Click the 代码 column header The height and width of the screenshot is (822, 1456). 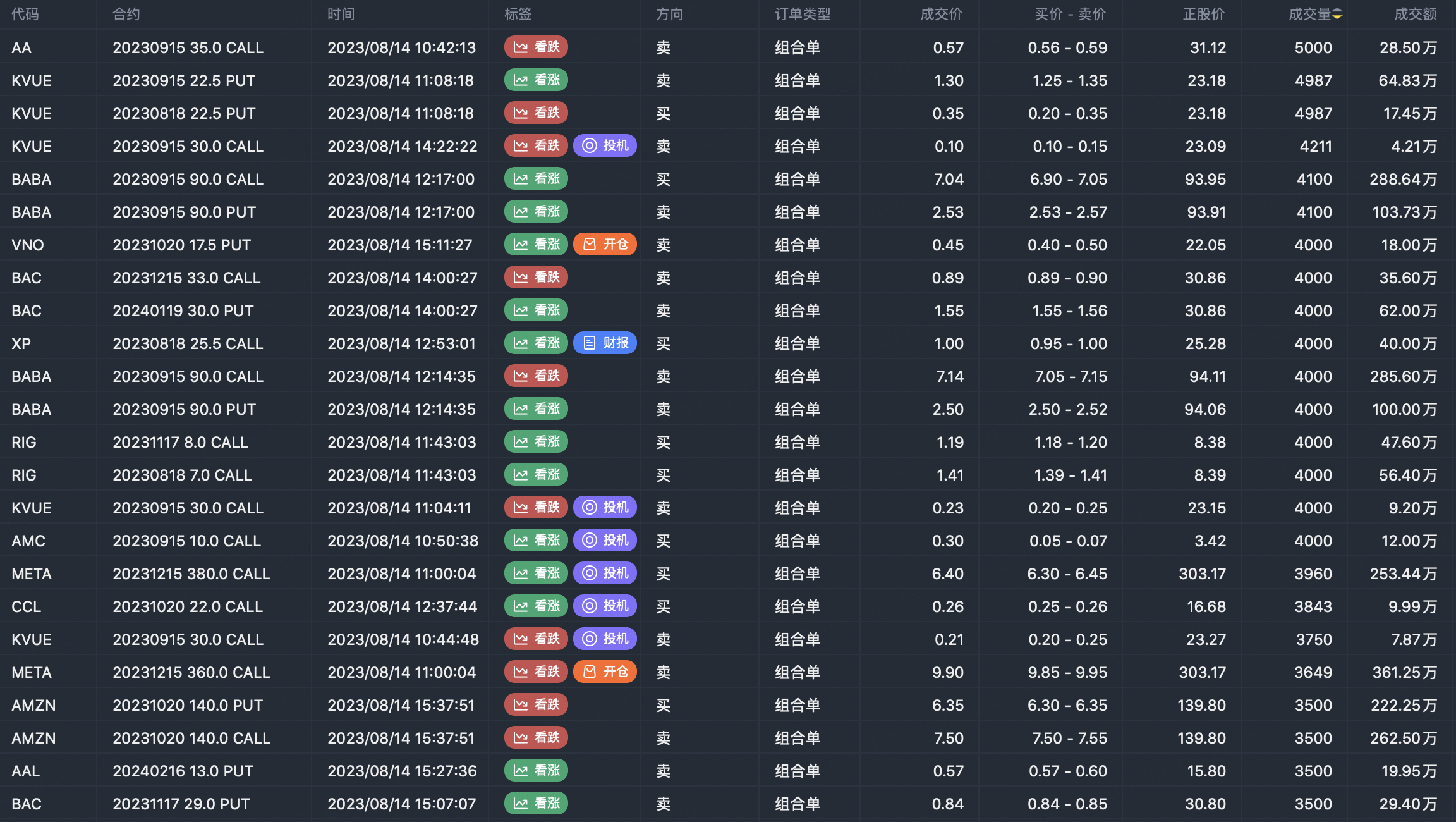(25, 15)
